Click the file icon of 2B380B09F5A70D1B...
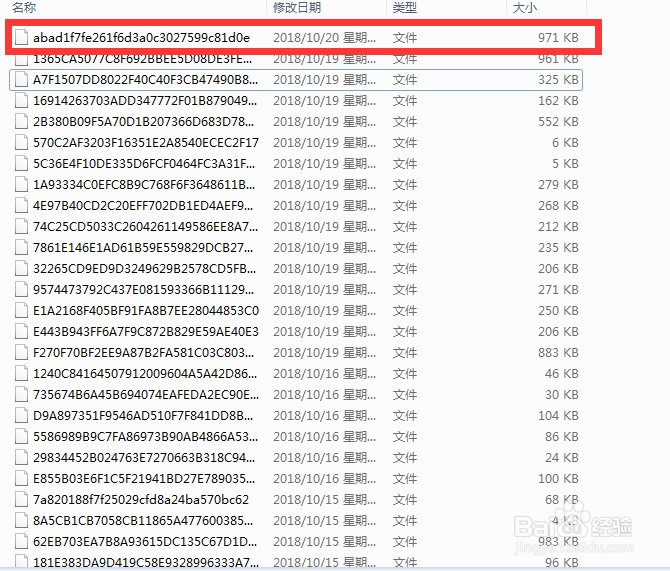The image size is (670, 571). [x=21, y=122]
